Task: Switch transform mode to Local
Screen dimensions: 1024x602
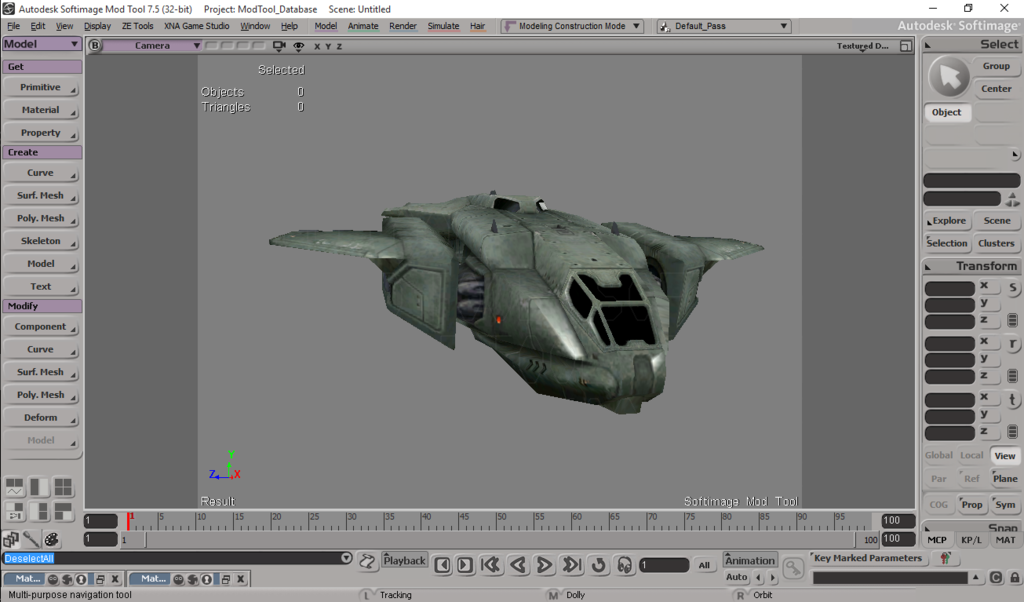Action: click(x=972, y=455)
